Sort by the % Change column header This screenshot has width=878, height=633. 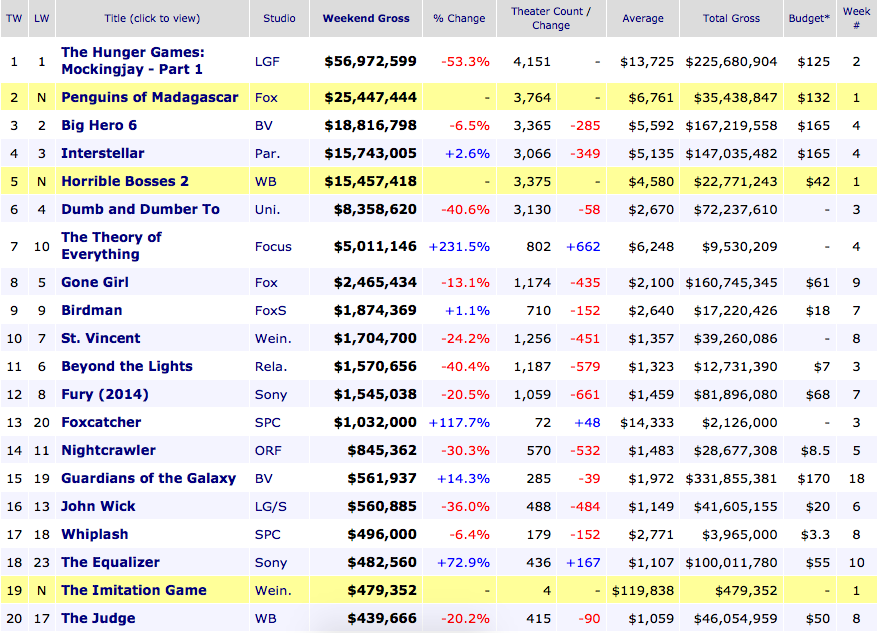(x=459, y=18)
